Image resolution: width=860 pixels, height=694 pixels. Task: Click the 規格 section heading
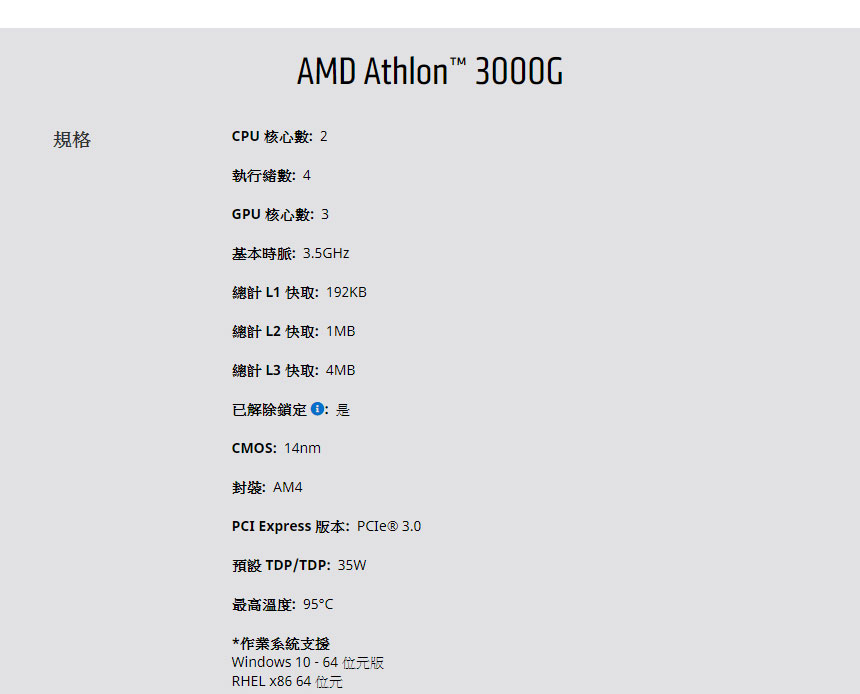(x=72, y=139)
